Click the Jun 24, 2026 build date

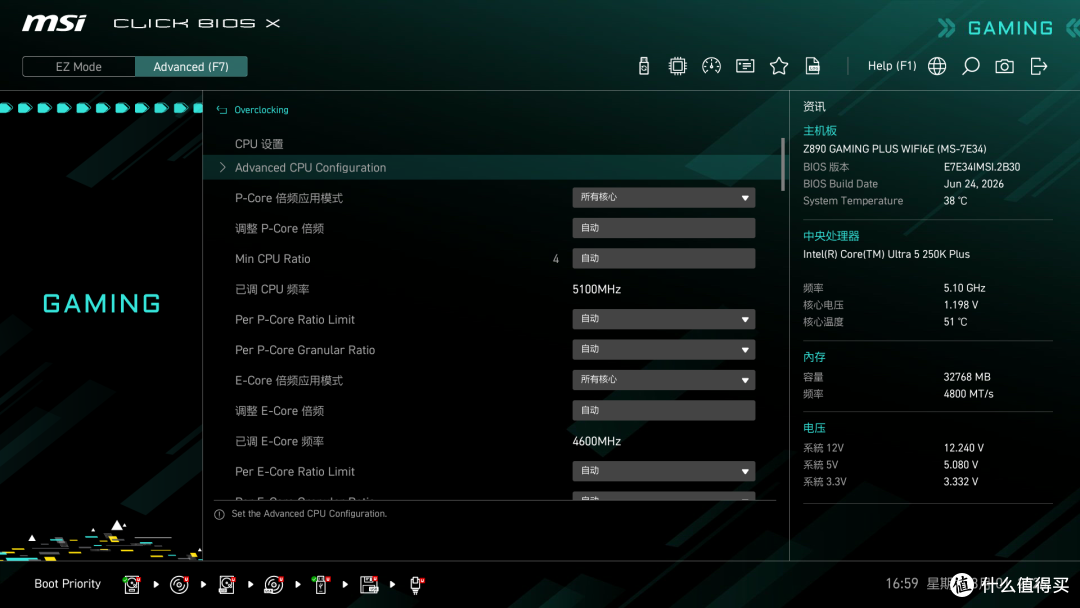(973, 184)
